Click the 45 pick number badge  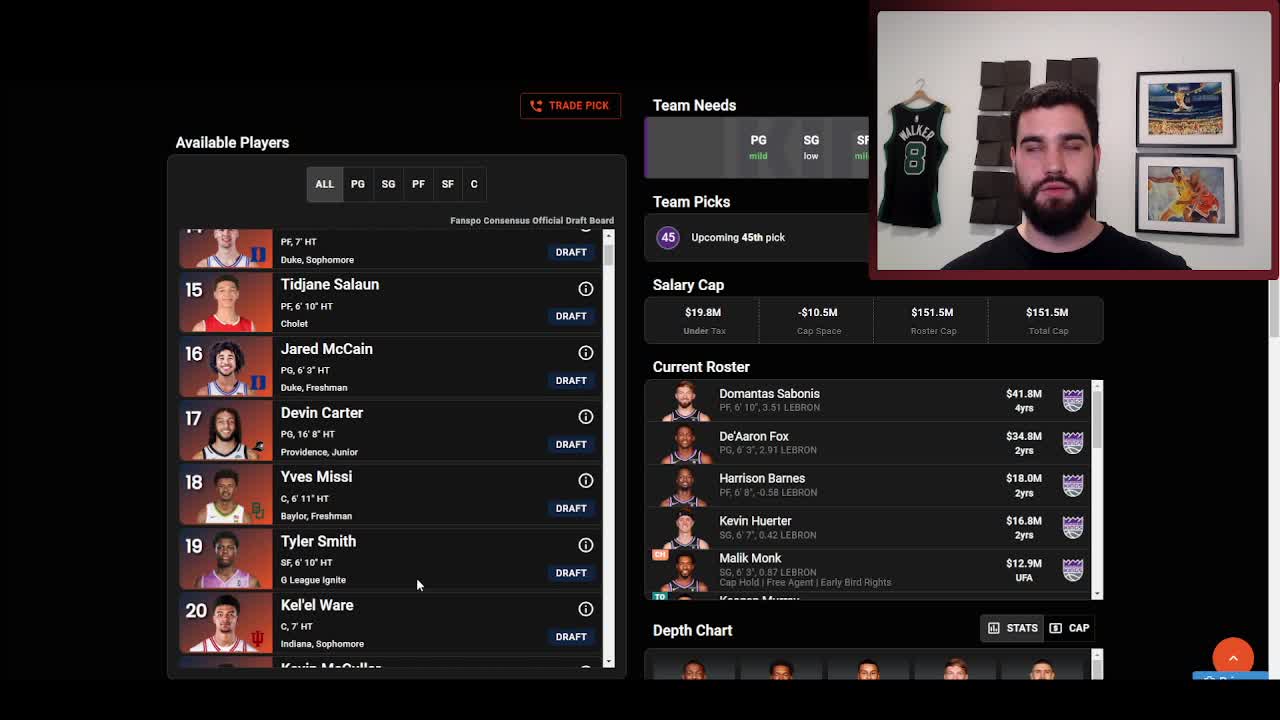pos(668,237)
